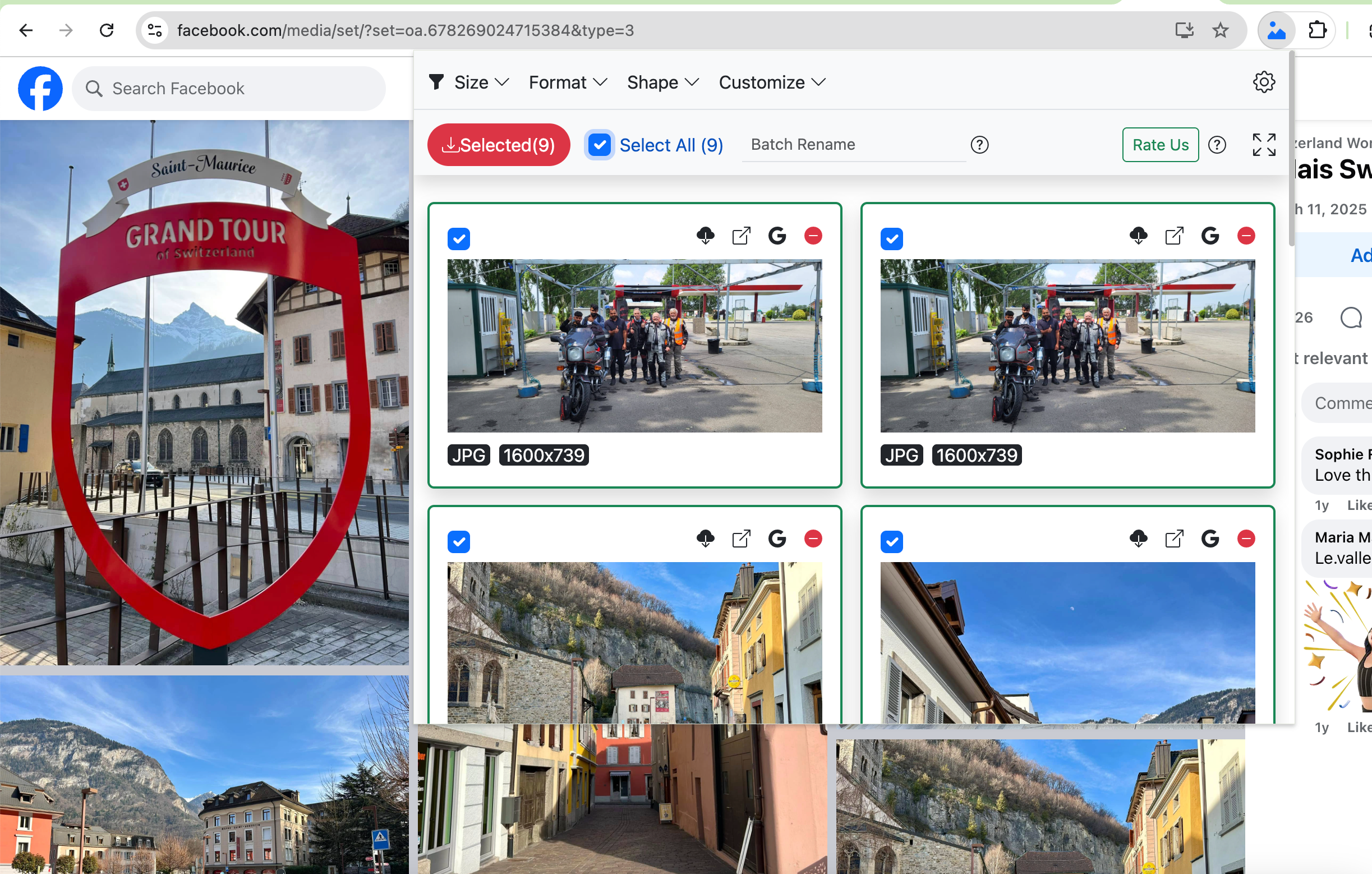Viewport: 1372px width, 874px height.
Task: Open blue sky rooftop image in new tab
Action: 1175,539
